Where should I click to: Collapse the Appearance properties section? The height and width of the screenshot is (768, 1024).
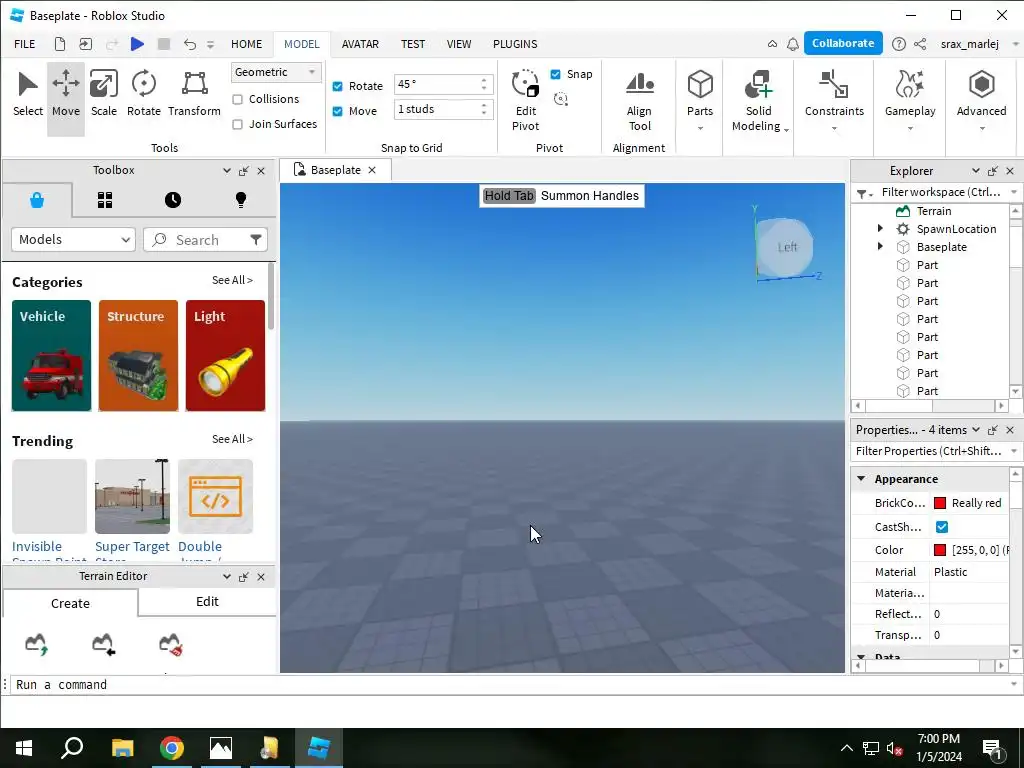click(861, 479)
